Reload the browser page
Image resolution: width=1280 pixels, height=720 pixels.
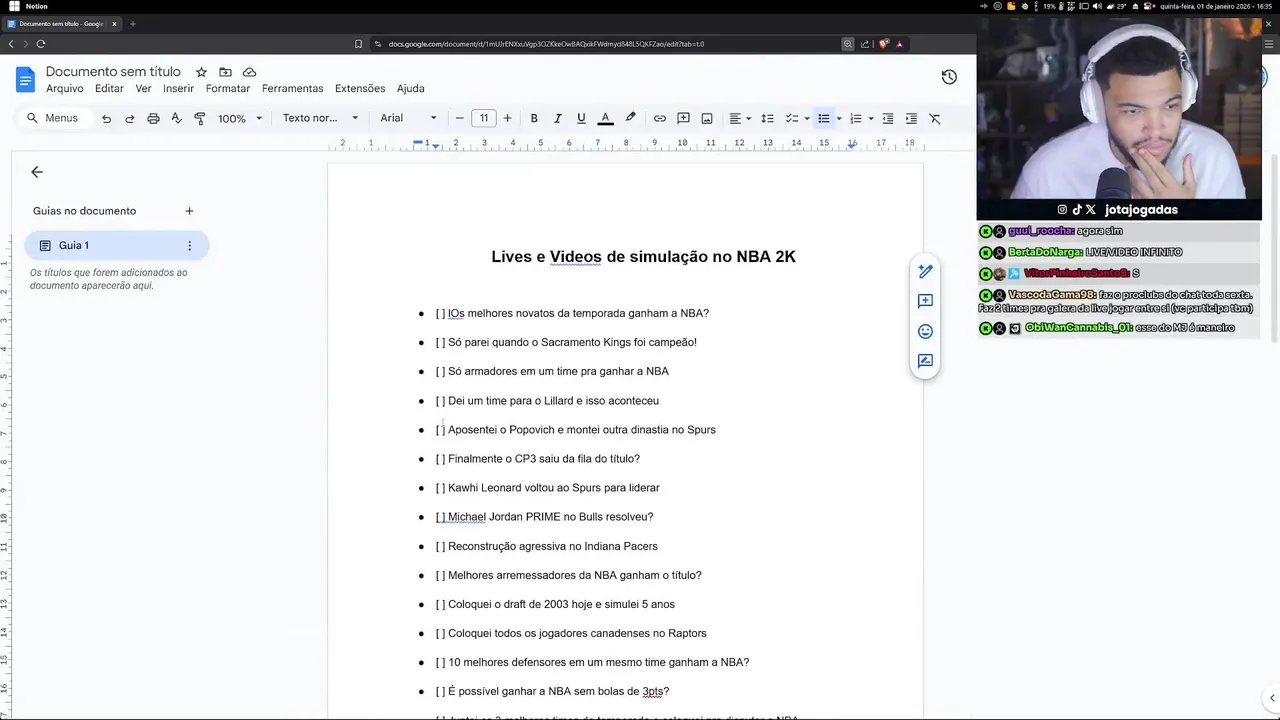pyautogui.click(x=41, y=44)
